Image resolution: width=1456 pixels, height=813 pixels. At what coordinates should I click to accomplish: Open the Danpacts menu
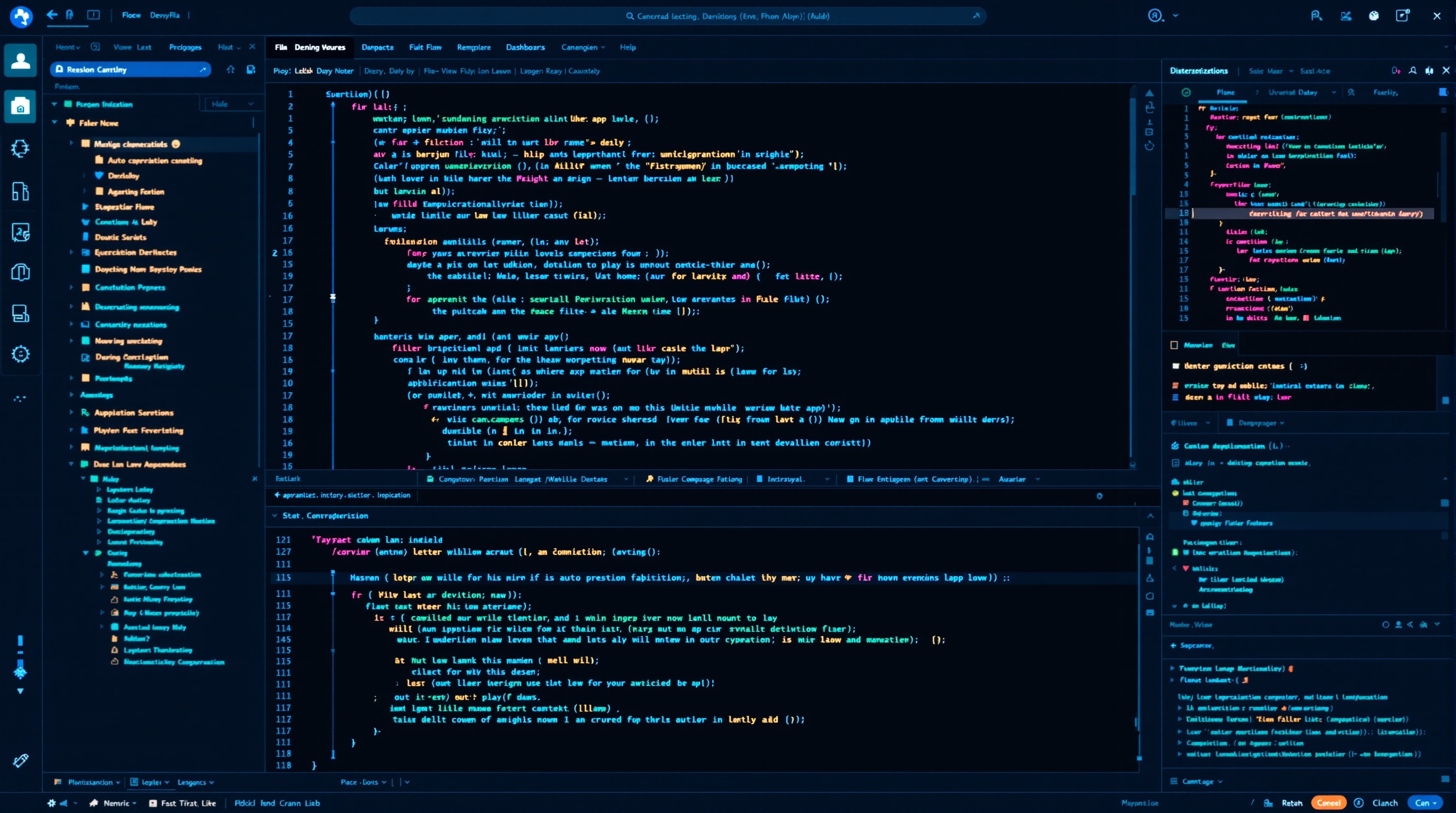click(378, 48)
